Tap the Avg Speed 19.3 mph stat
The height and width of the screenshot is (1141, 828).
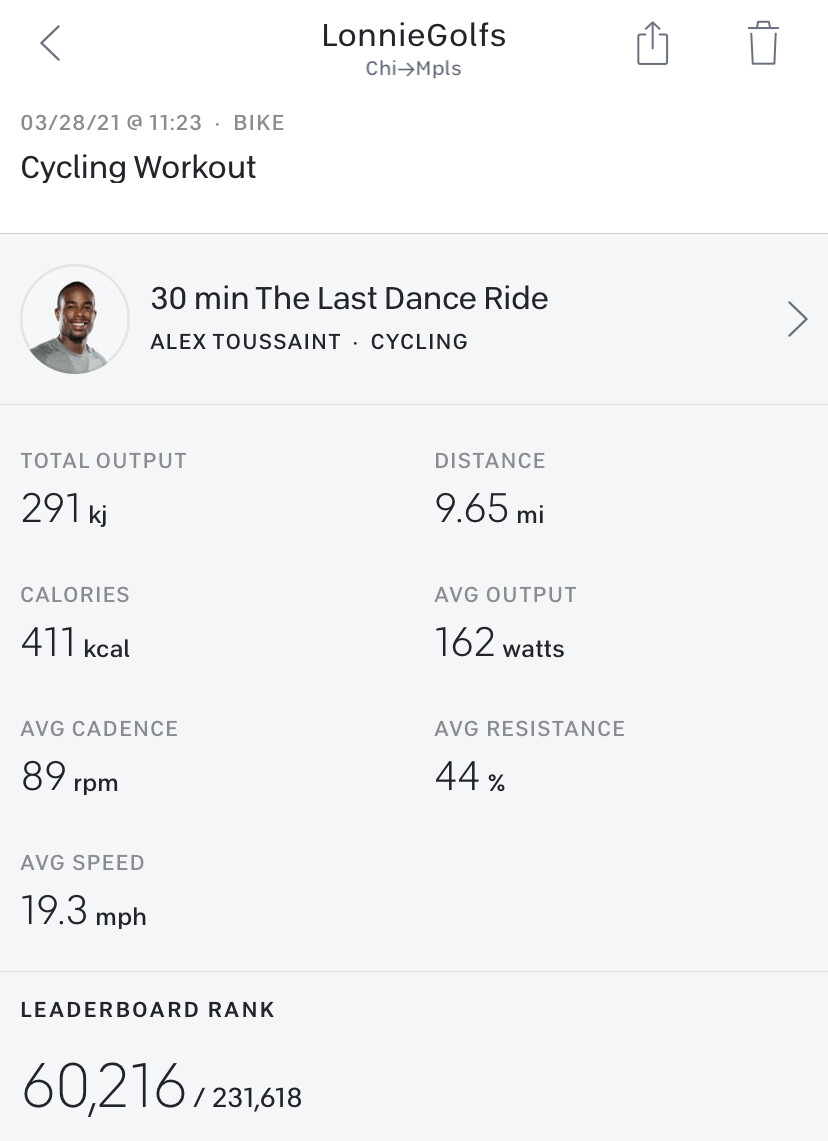tap(83, 911)
